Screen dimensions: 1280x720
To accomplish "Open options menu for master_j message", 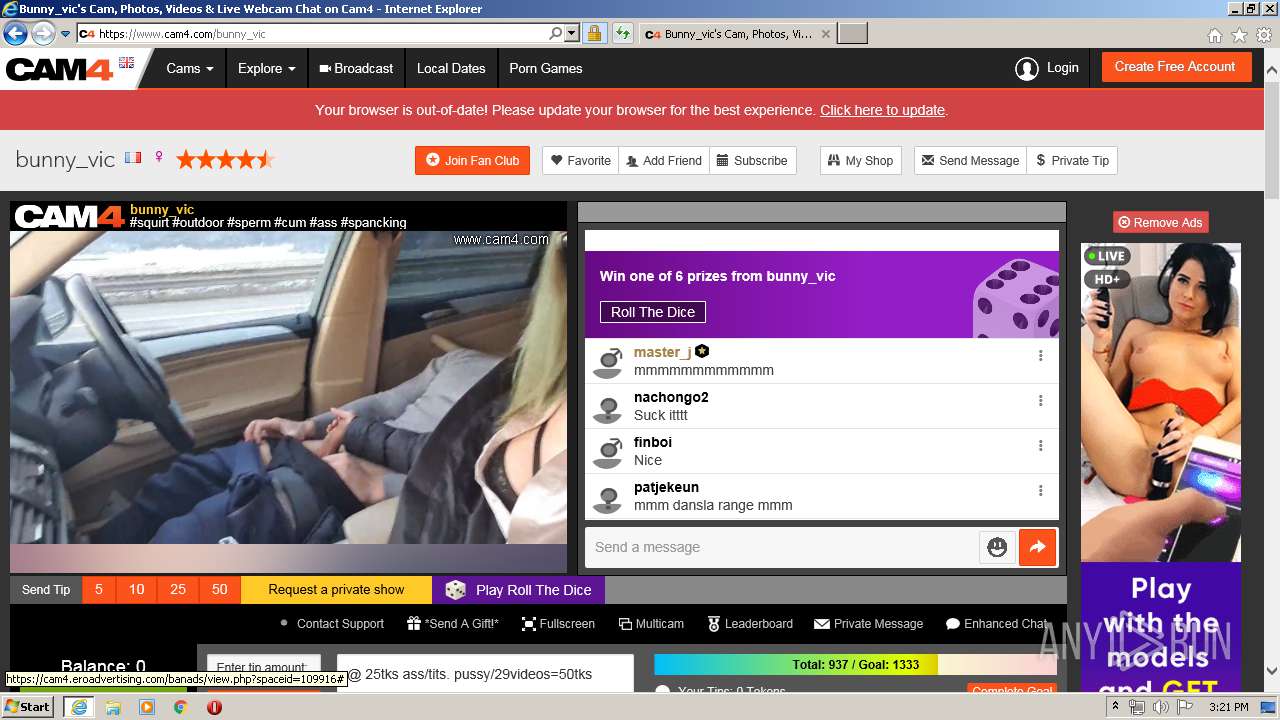I will 1040,356.
